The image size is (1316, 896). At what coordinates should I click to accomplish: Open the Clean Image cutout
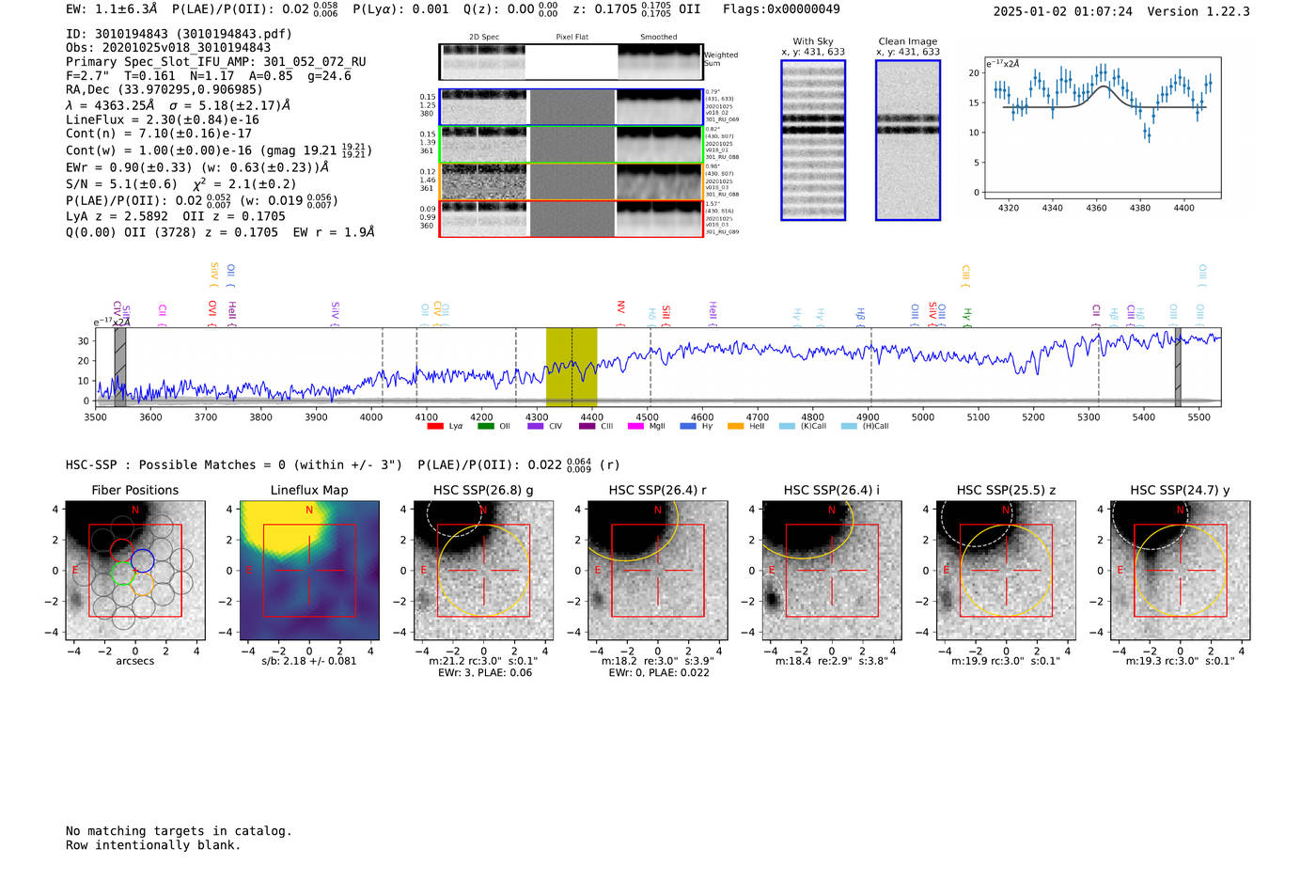click(908, 140)
